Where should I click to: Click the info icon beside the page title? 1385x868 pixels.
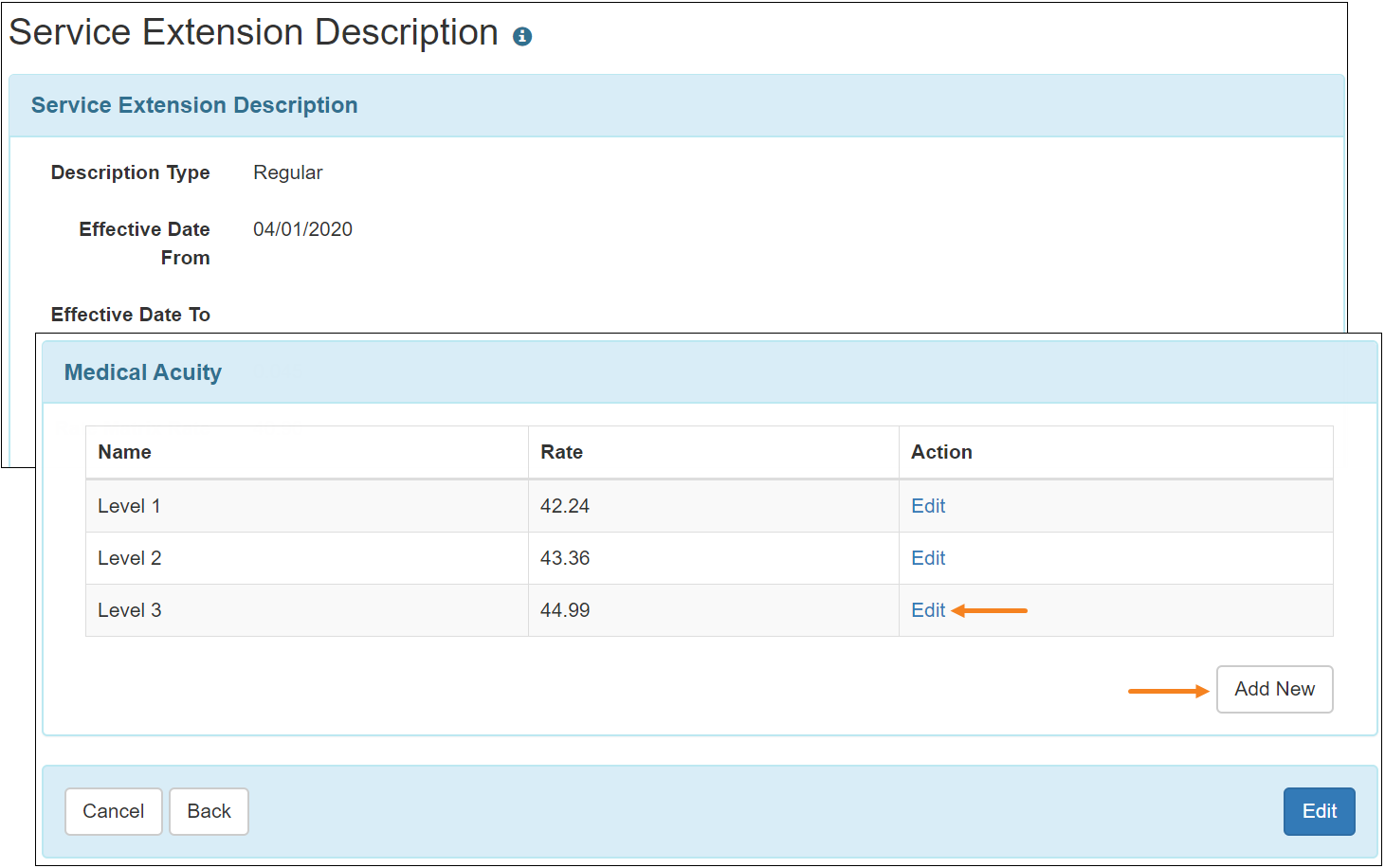point(522,37)
